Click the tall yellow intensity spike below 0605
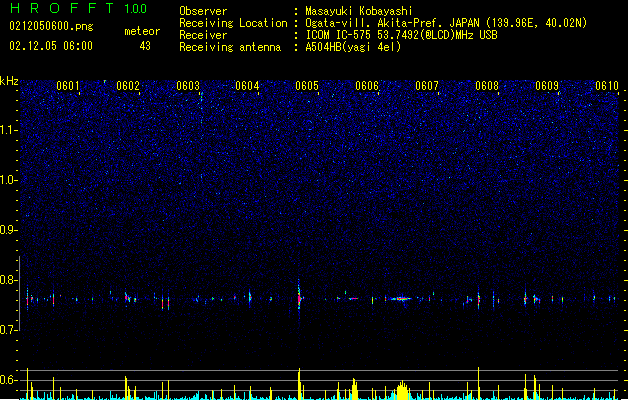 (299, 384)
